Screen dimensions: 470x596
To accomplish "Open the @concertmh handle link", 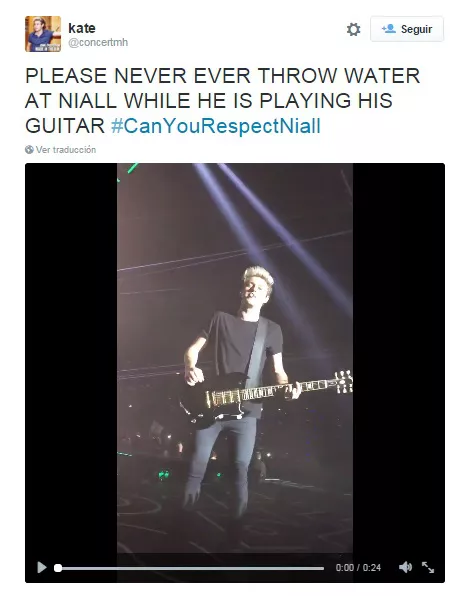I will pos(98,42).
